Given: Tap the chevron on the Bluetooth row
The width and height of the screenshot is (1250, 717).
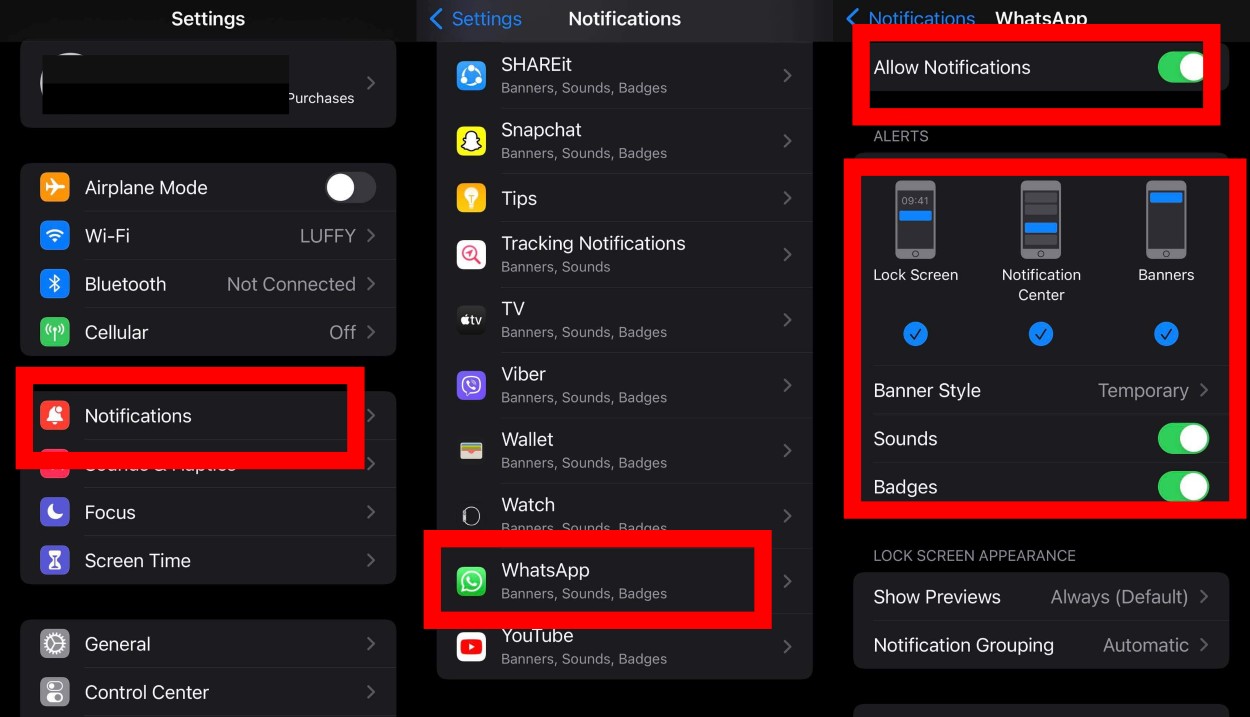Looking at the screenshot, I should tap(371, 284).
